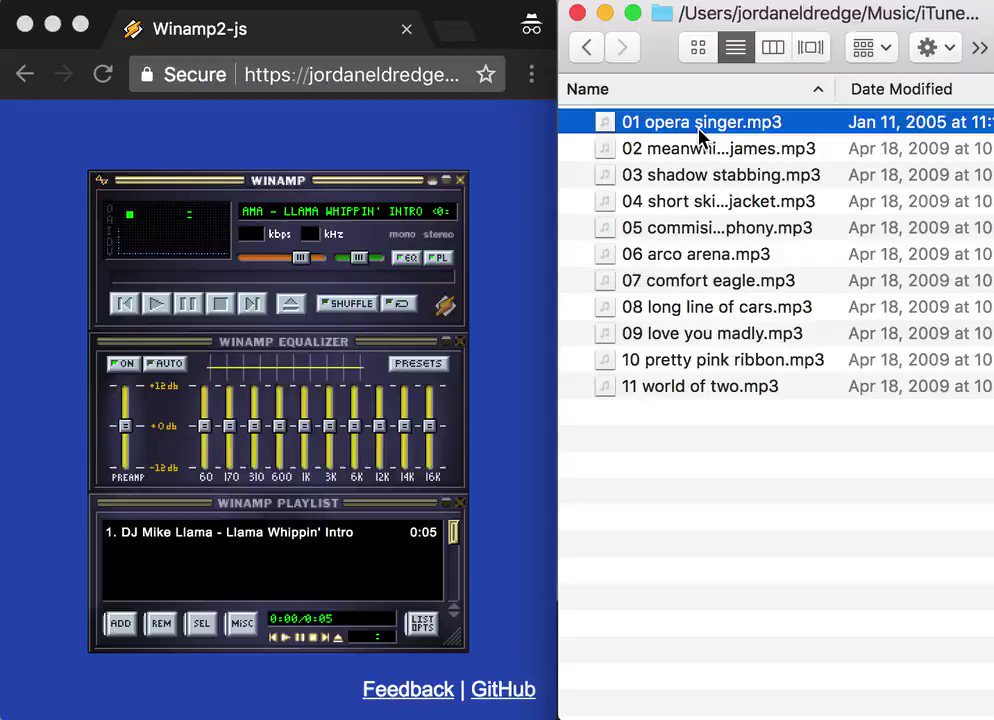
Task: Select 02 meanwhi...james.mp3 file
Action: pyautogui.click(x=776, y=148)
